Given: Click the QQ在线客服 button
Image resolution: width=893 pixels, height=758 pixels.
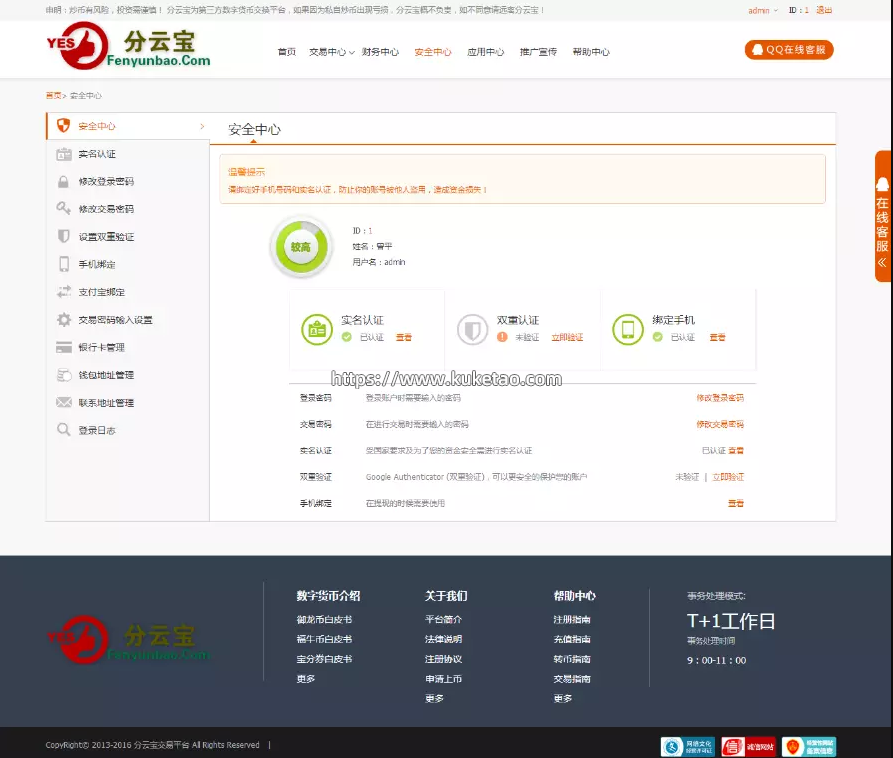Looking at the screenshot, I should (x=789, y=50).
